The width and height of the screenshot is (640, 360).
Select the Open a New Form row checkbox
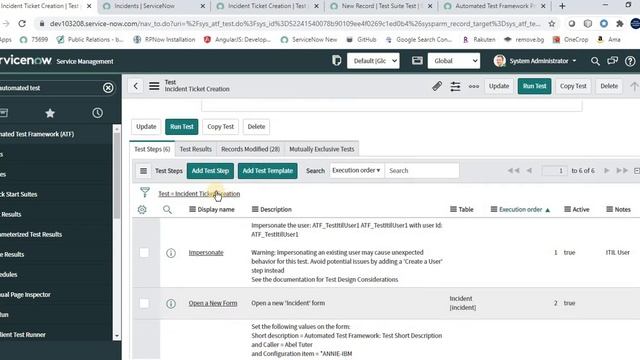144,303
